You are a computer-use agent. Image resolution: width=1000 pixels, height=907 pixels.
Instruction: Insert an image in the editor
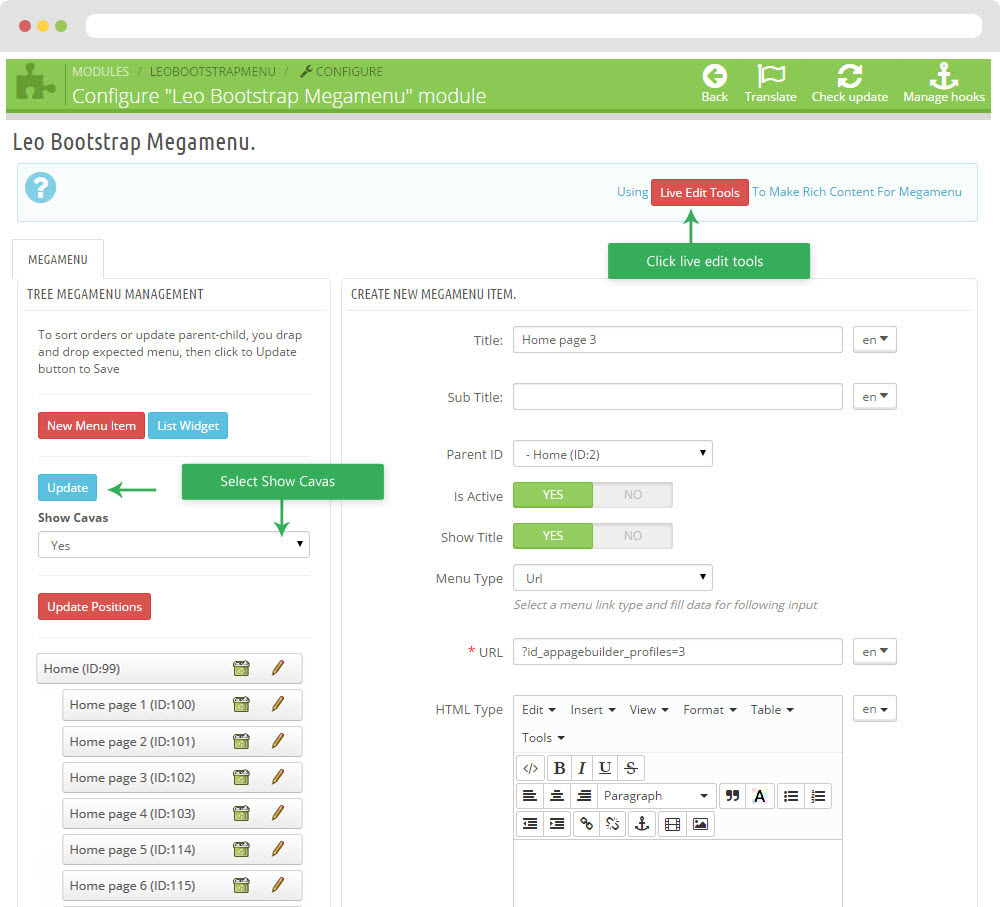700,824
